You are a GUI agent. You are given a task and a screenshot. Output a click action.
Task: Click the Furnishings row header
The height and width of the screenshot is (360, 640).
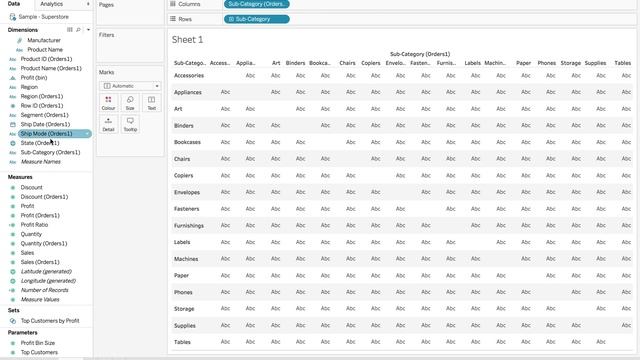pos(189,226)
